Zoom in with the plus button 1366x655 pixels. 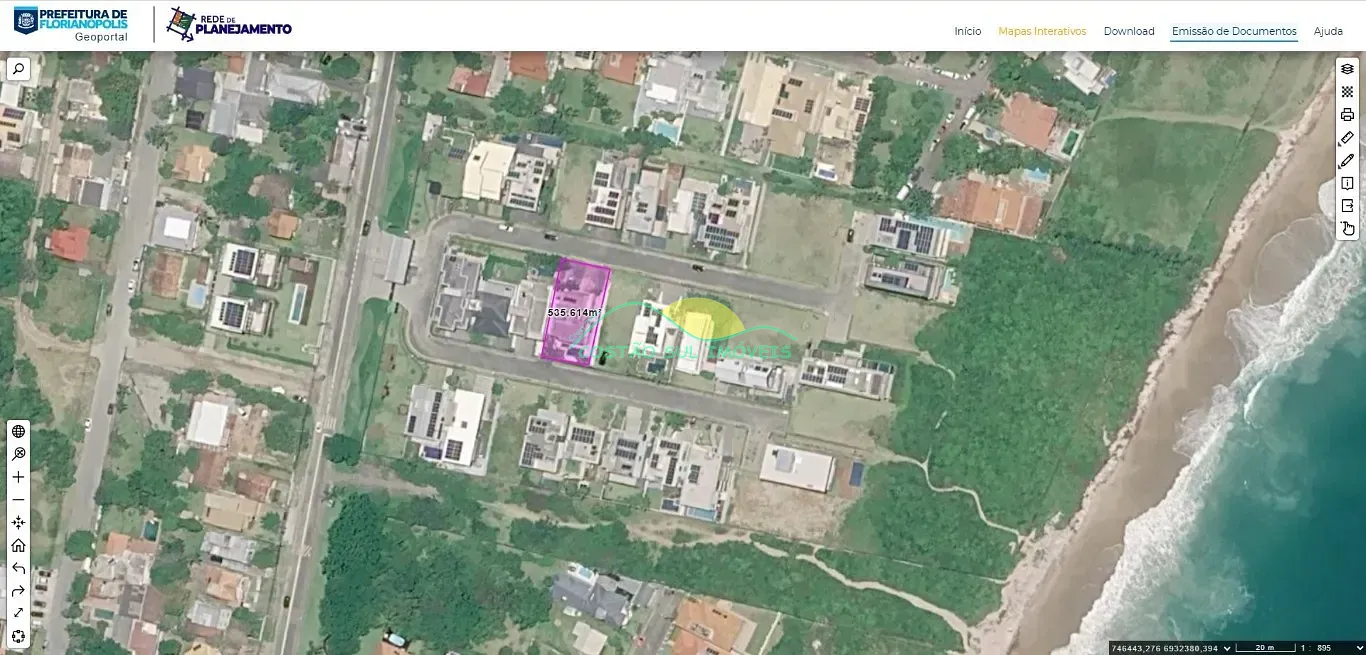18,477
